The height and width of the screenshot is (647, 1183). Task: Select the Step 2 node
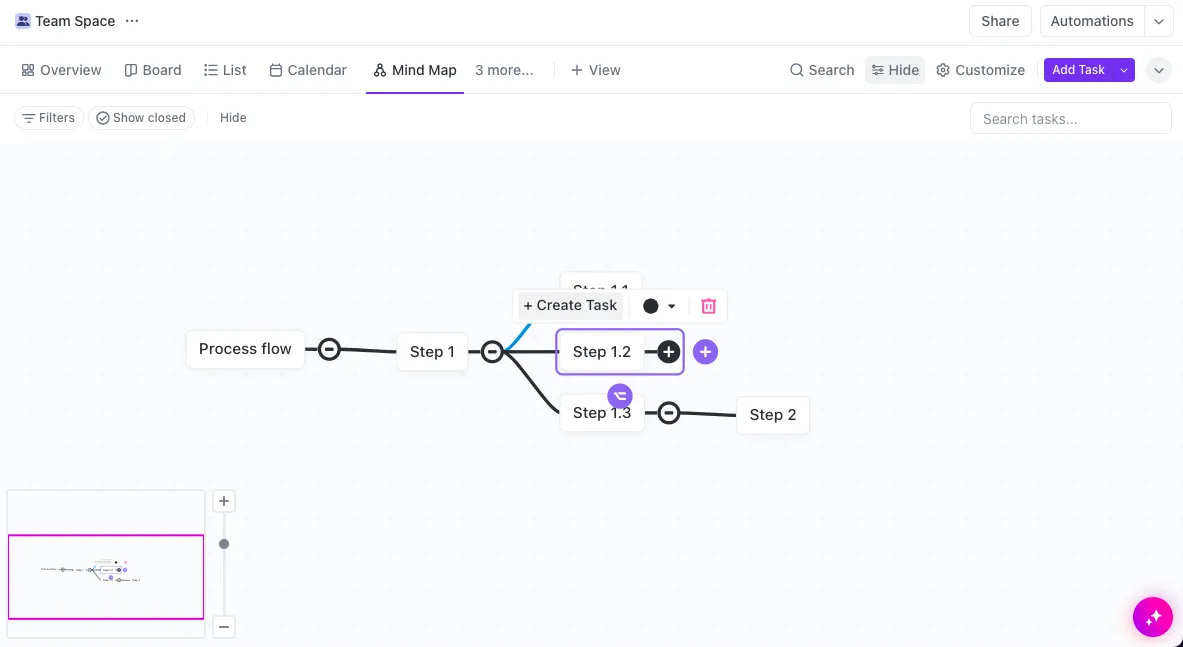pos(773,415)
